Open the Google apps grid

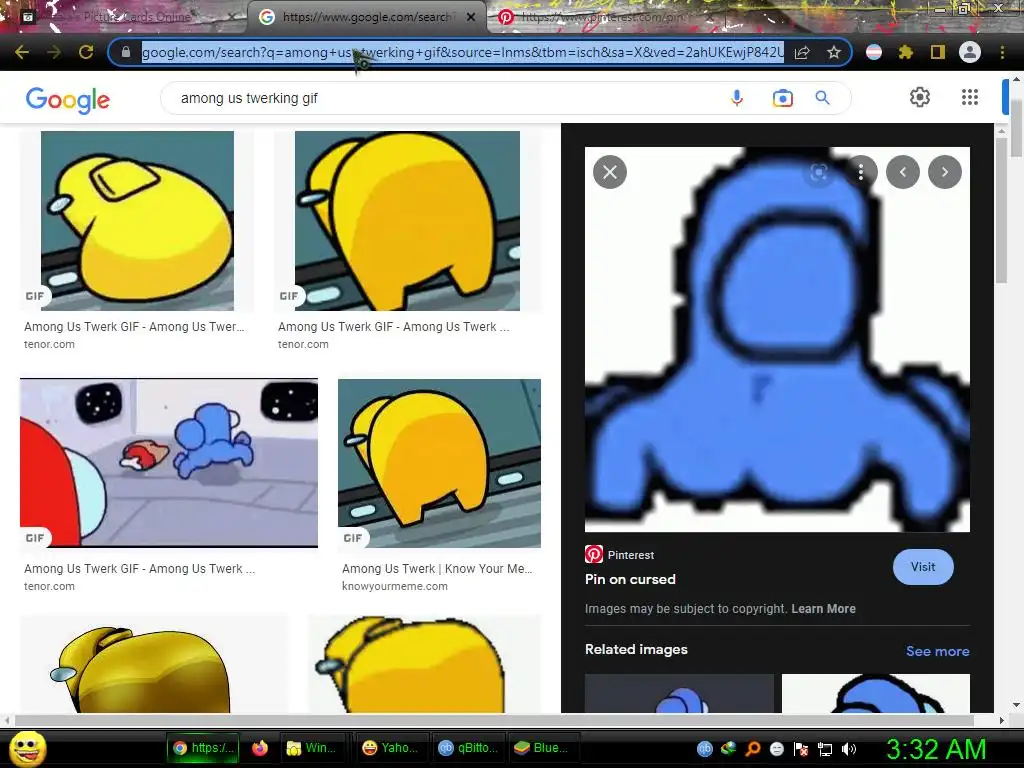[x=970, y=97]
